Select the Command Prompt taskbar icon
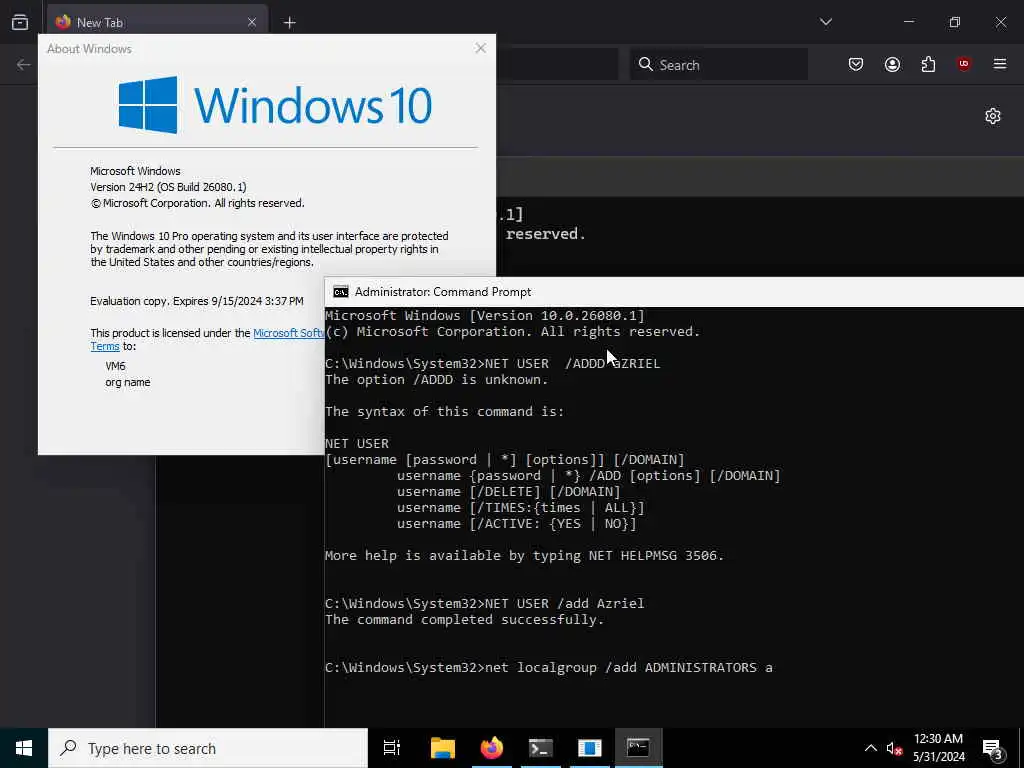This screenshot has height=768, width=1024. 638,748
